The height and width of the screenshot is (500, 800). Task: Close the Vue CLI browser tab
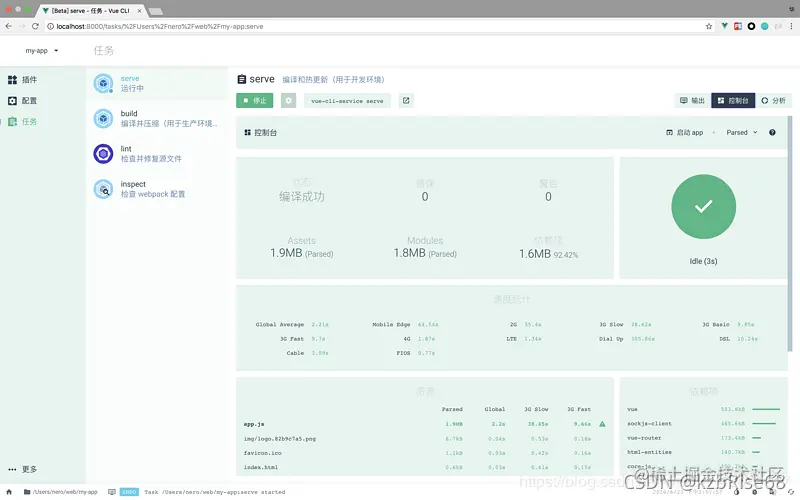[139, 11]
